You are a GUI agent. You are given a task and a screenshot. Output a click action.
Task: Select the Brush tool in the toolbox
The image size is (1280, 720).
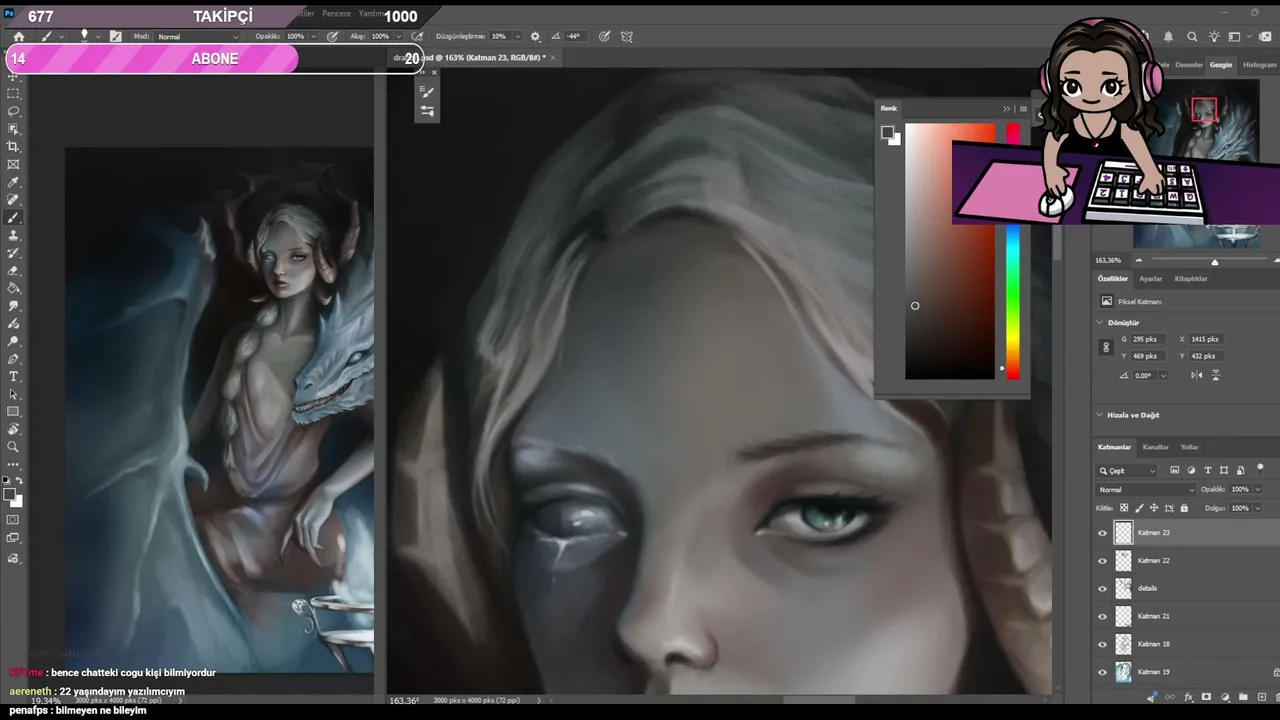click(13, 218)
